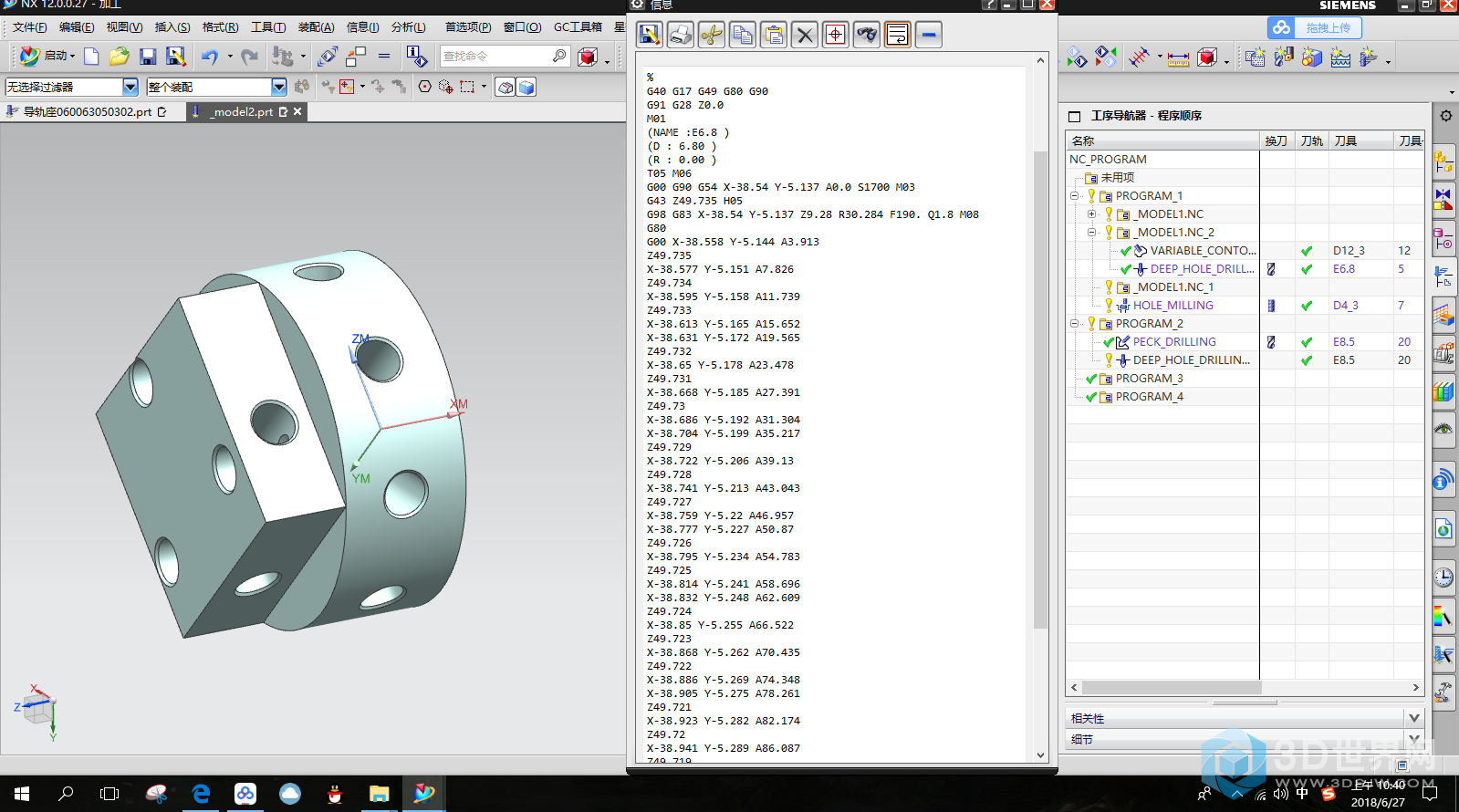Cut text with scissors icon
Screen dimensions: 1459x812
pos(712,35)
